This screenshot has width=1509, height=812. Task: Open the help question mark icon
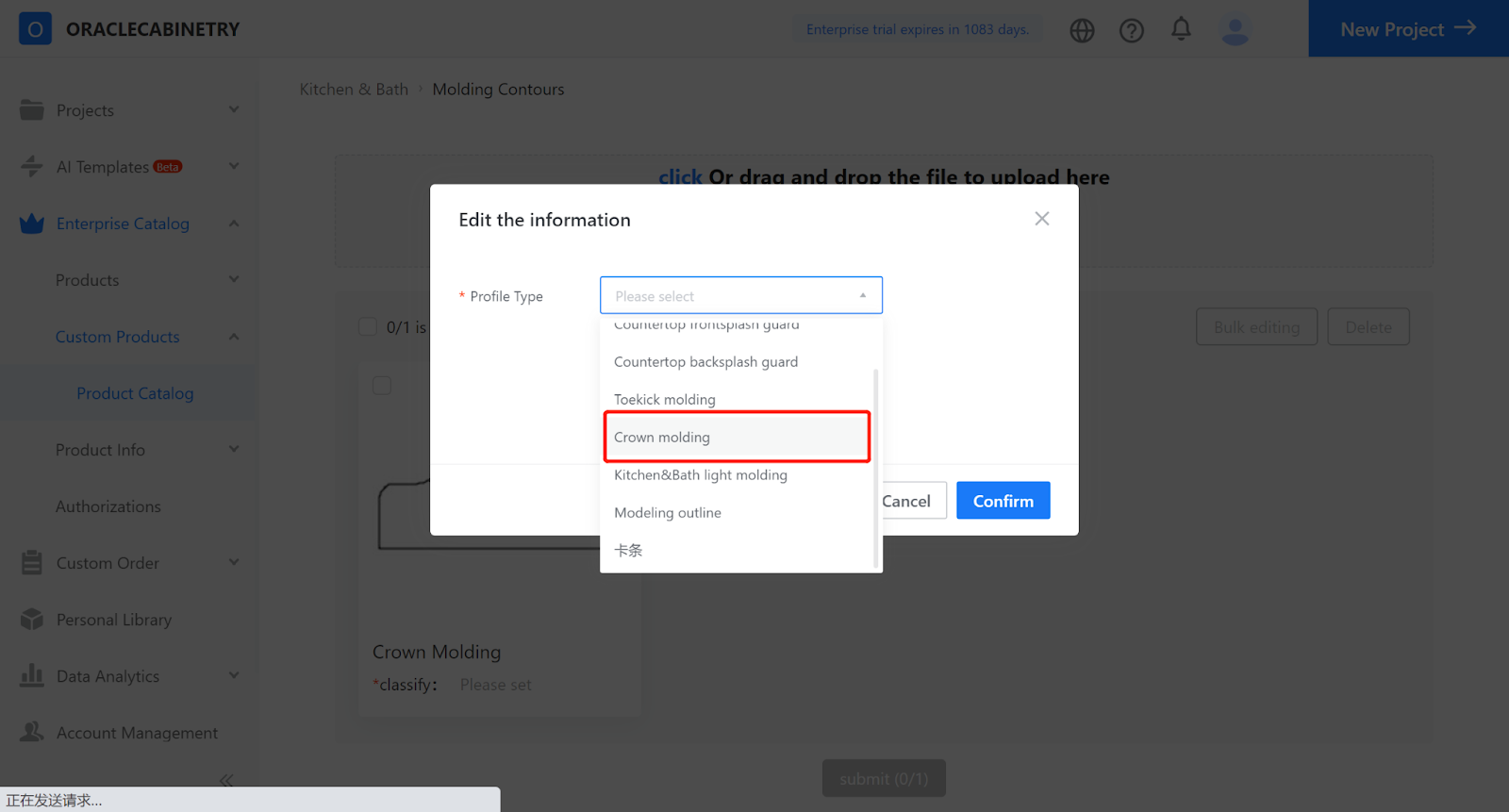click(x=1131, y=30)
